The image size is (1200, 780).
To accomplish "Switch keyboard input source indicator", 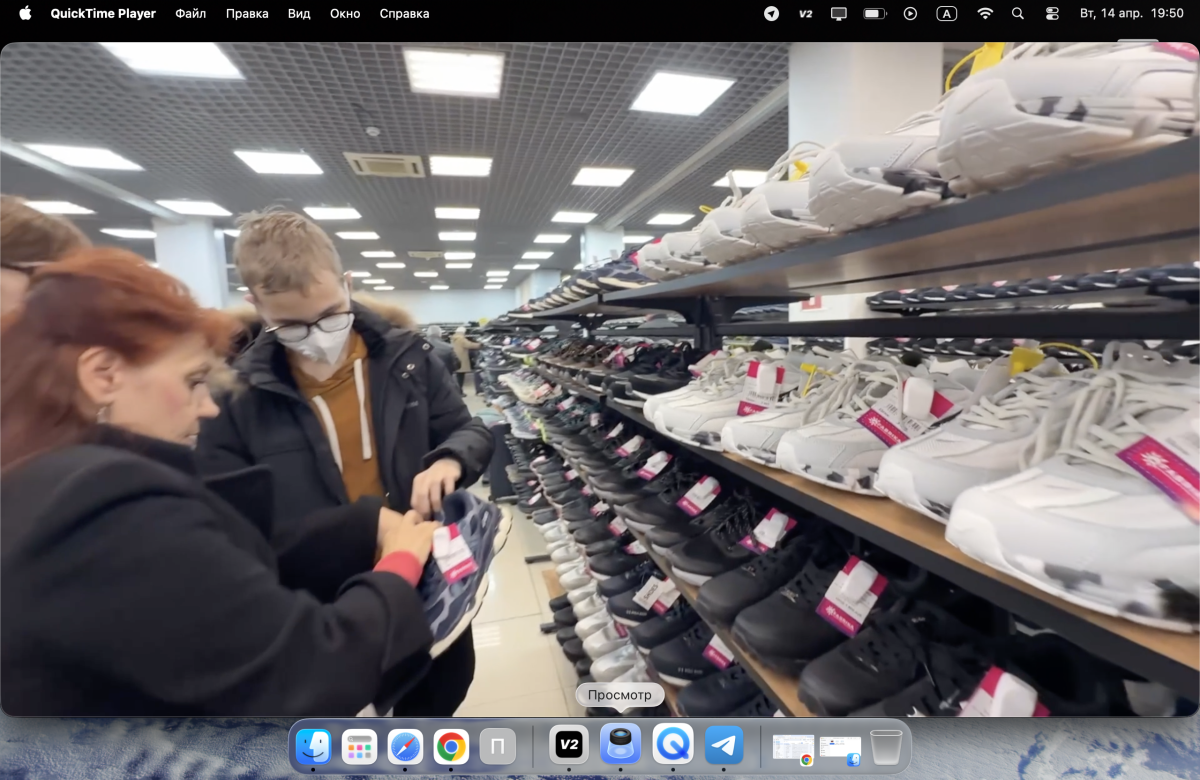I will point(946,14).
